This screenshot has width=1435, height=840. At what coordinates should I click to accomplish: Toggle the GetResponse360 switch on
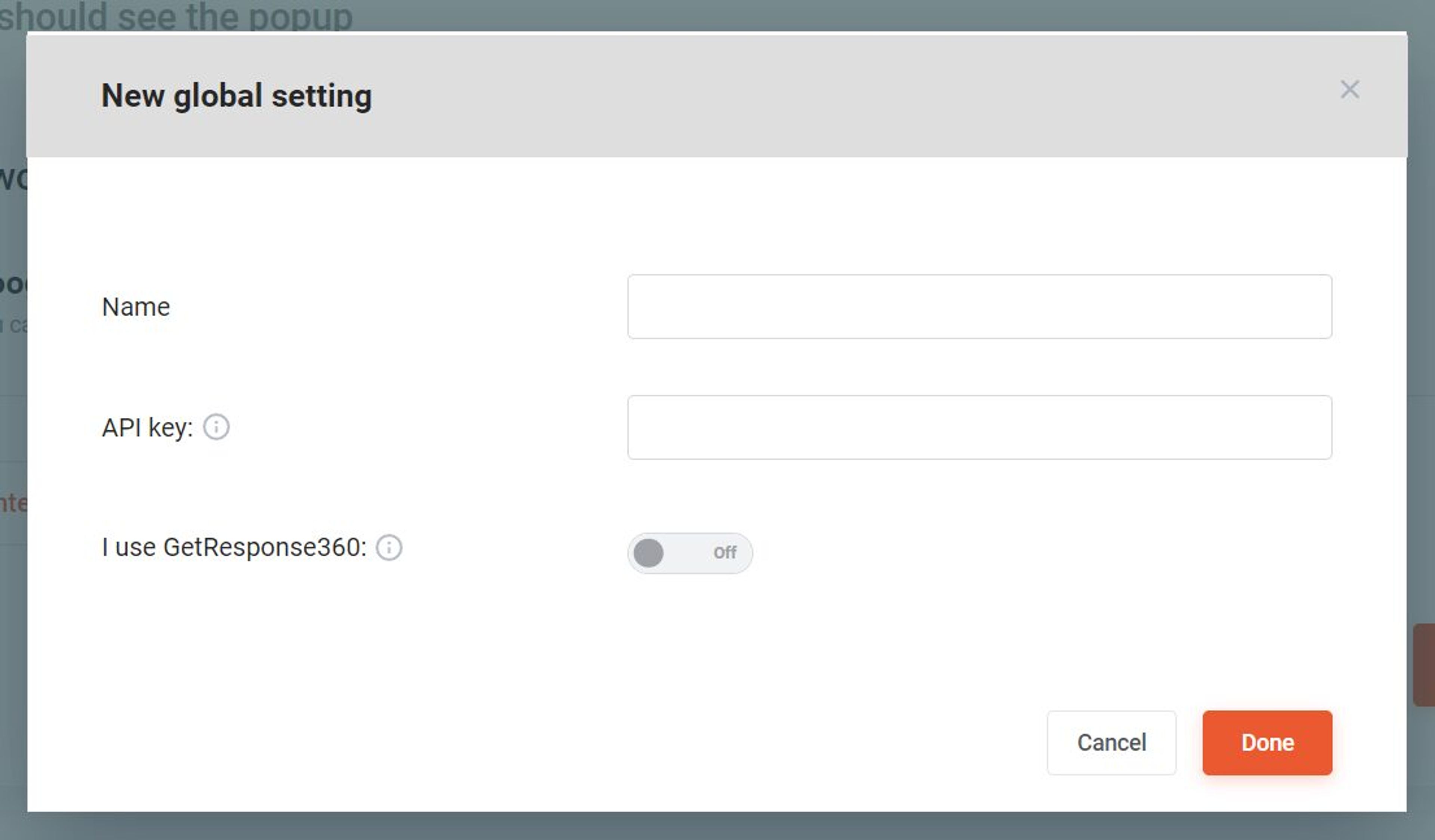pos(689,552)
